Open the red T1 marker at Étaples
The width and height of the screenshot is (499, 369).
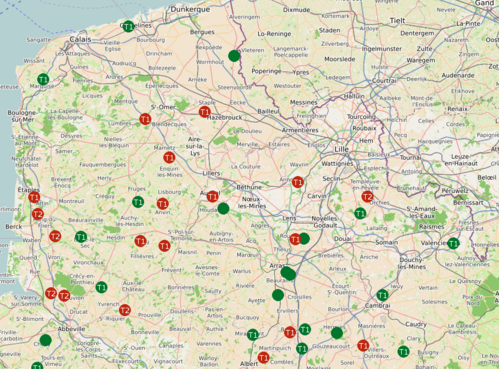pos(34,197)
